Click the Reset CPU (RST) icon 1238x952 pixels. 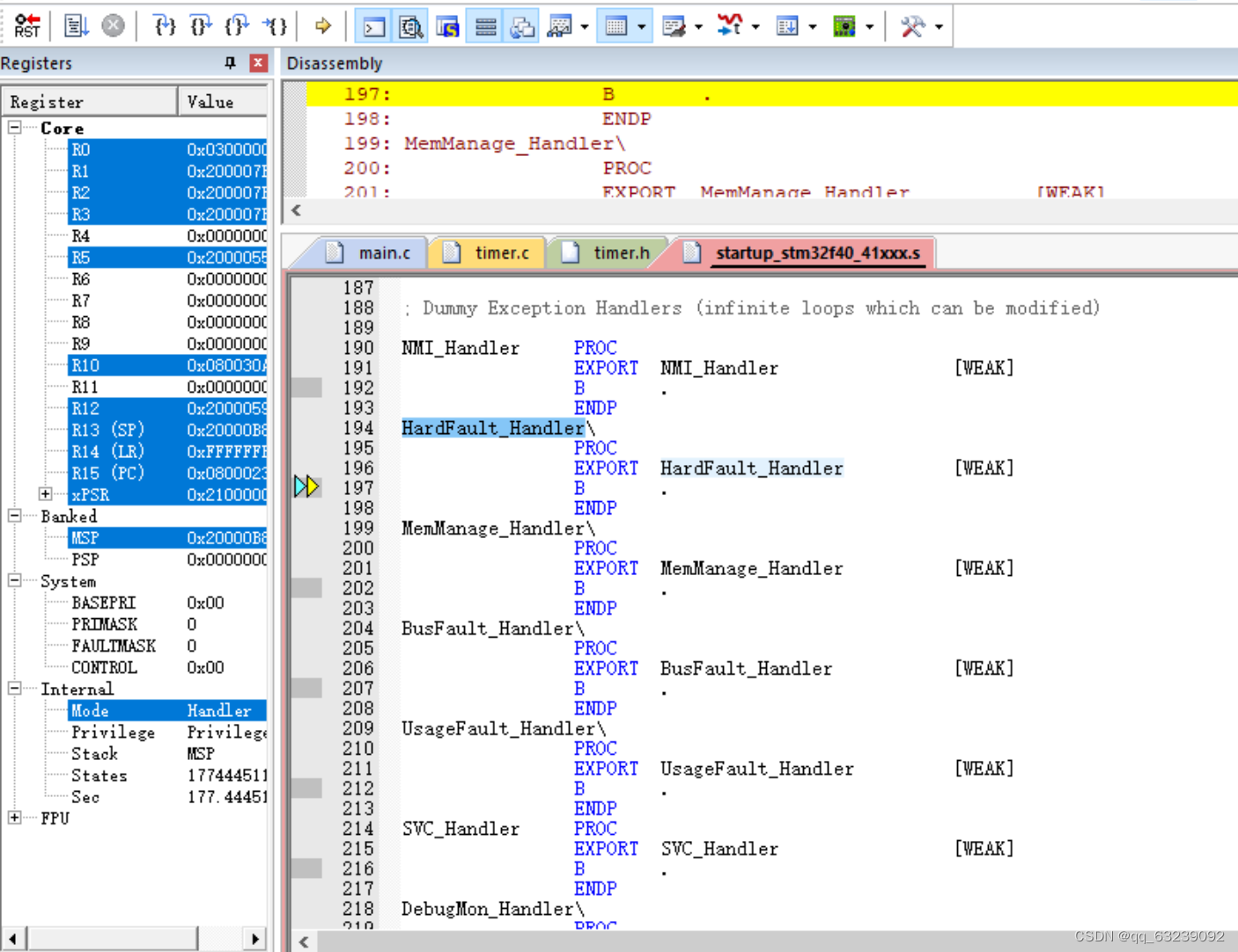pyautogui.click(x=26, y=25)
